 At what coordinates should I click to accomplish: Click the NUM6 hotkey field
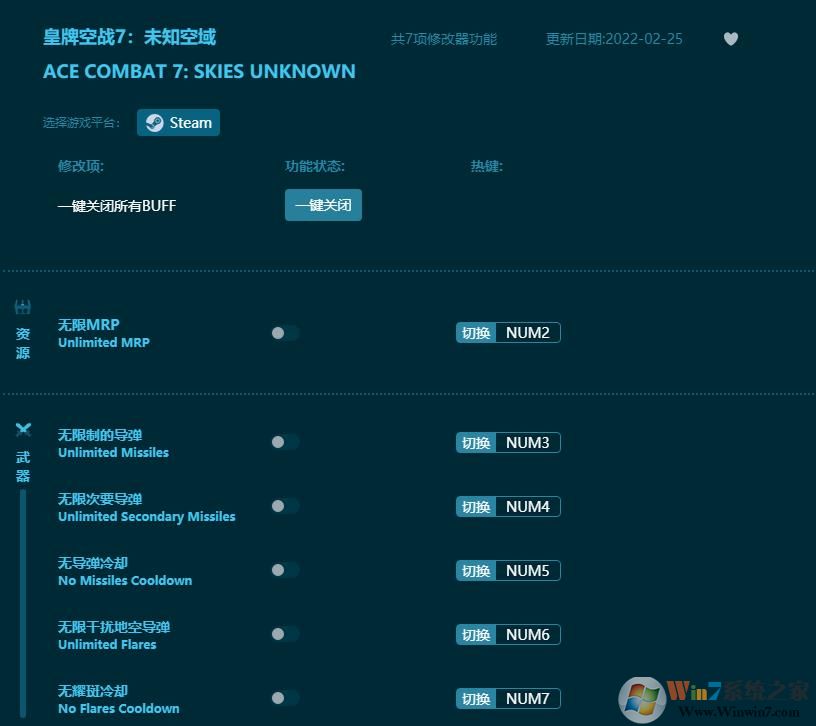point(528,634)
